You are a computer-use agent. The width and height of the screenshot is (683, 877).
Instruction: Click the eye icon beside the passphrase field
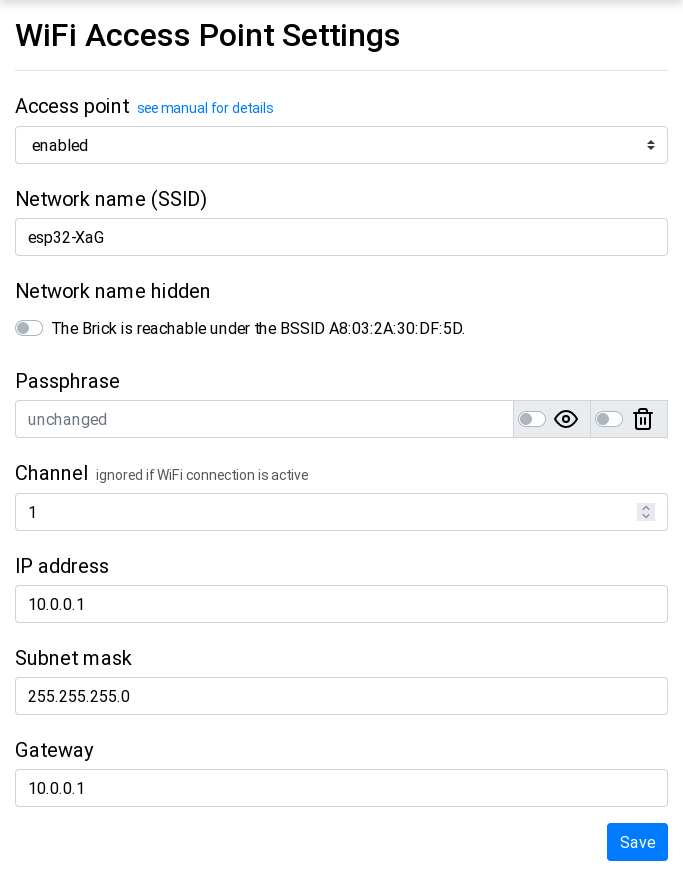coord(566,419)
